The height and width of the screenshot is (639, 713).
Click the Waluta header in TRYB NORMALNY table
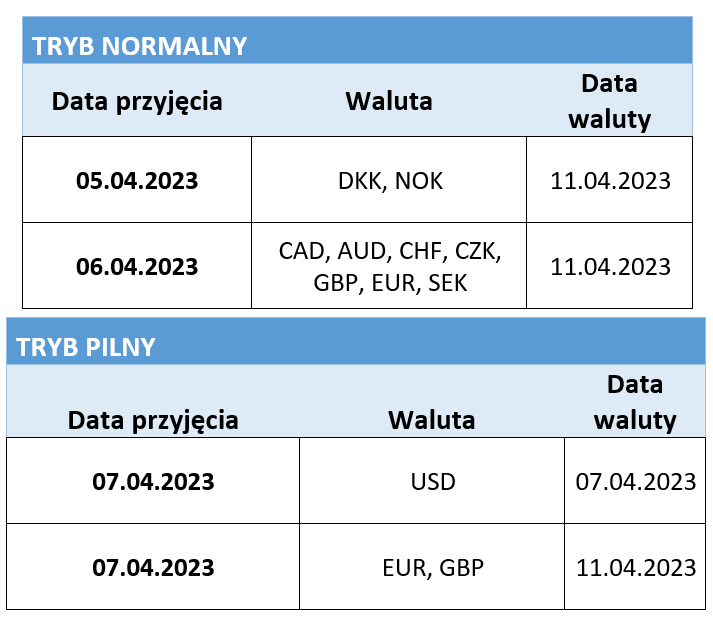click(x=389, y=101)
